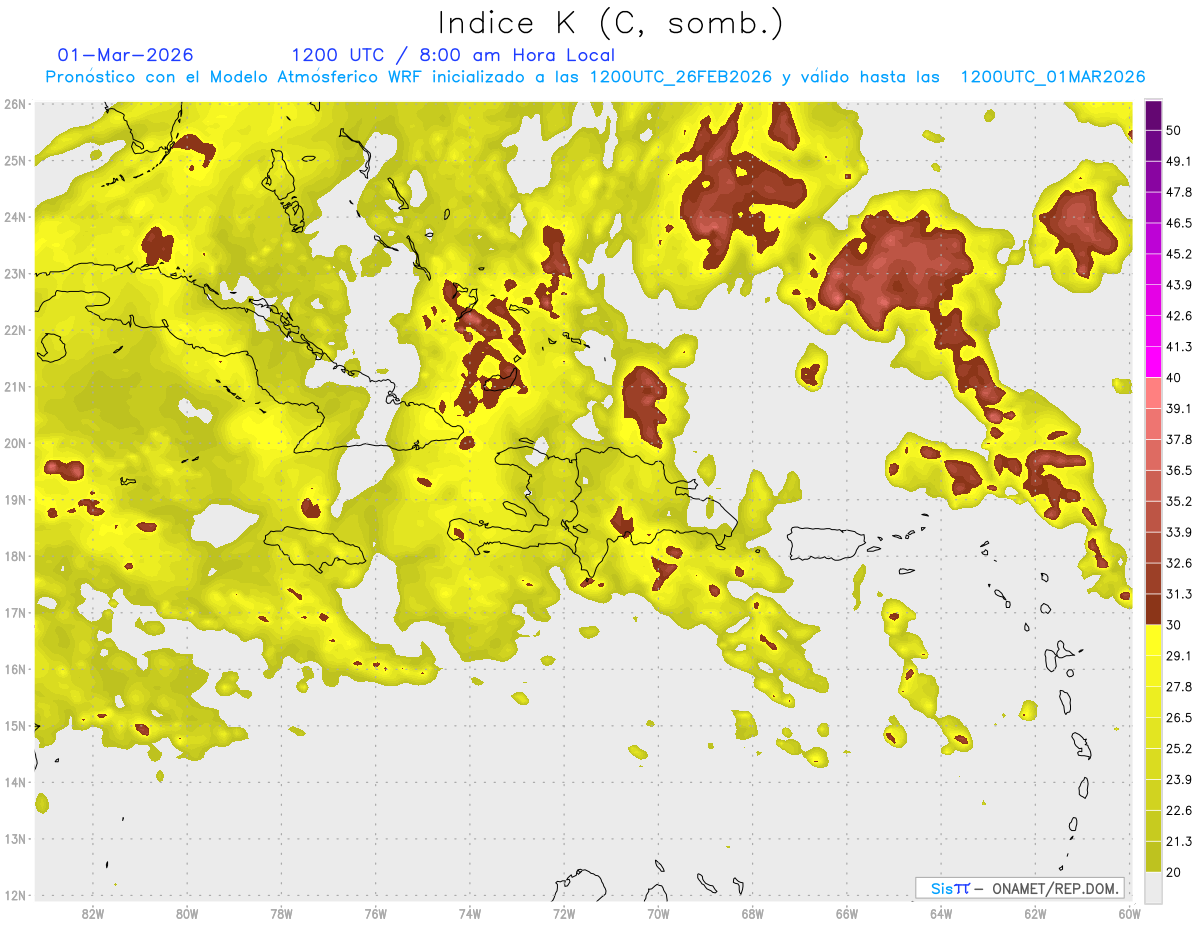
Task: Click the "68W" longitude label
Action: click(753, 914)
